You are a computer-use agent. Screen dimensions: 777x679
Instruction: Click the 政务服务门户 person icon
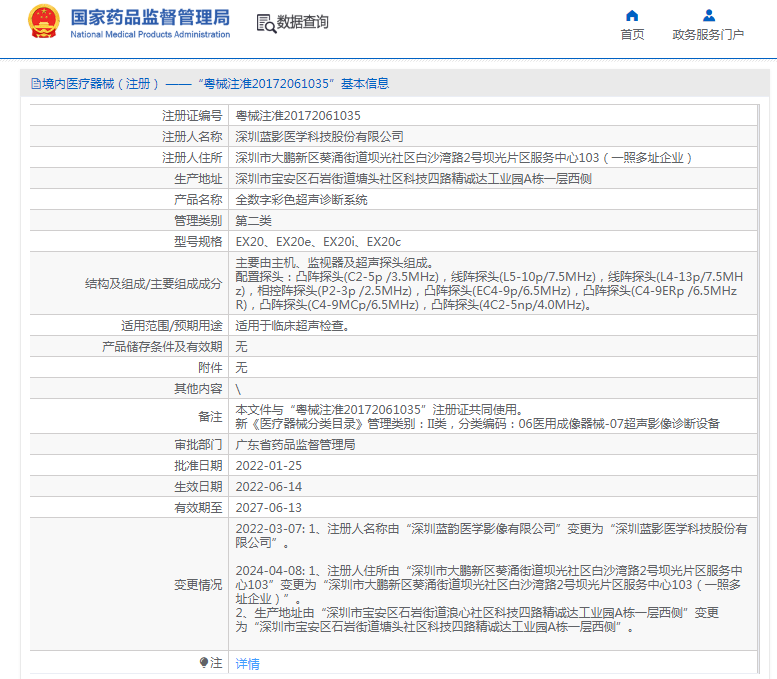[708, 15]
